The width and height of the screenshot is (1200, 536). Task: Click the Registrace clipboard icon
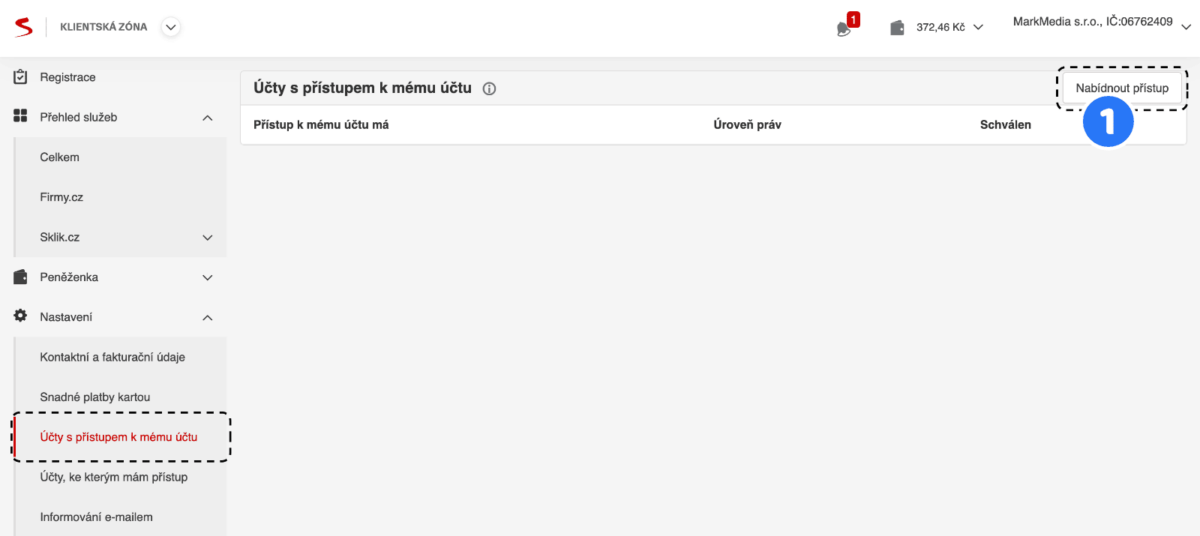[x=20, y=77]
